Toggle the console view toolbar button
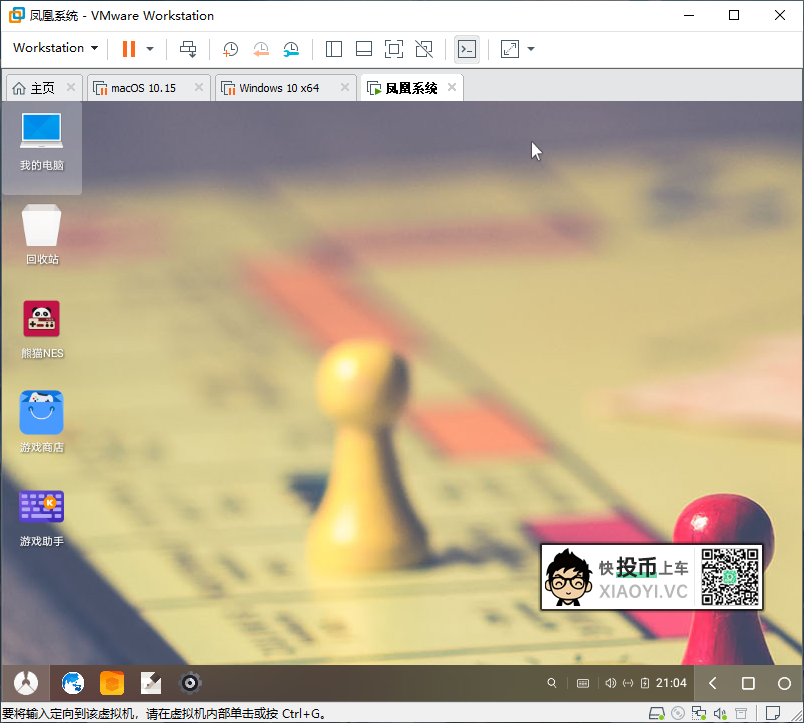 466,48
